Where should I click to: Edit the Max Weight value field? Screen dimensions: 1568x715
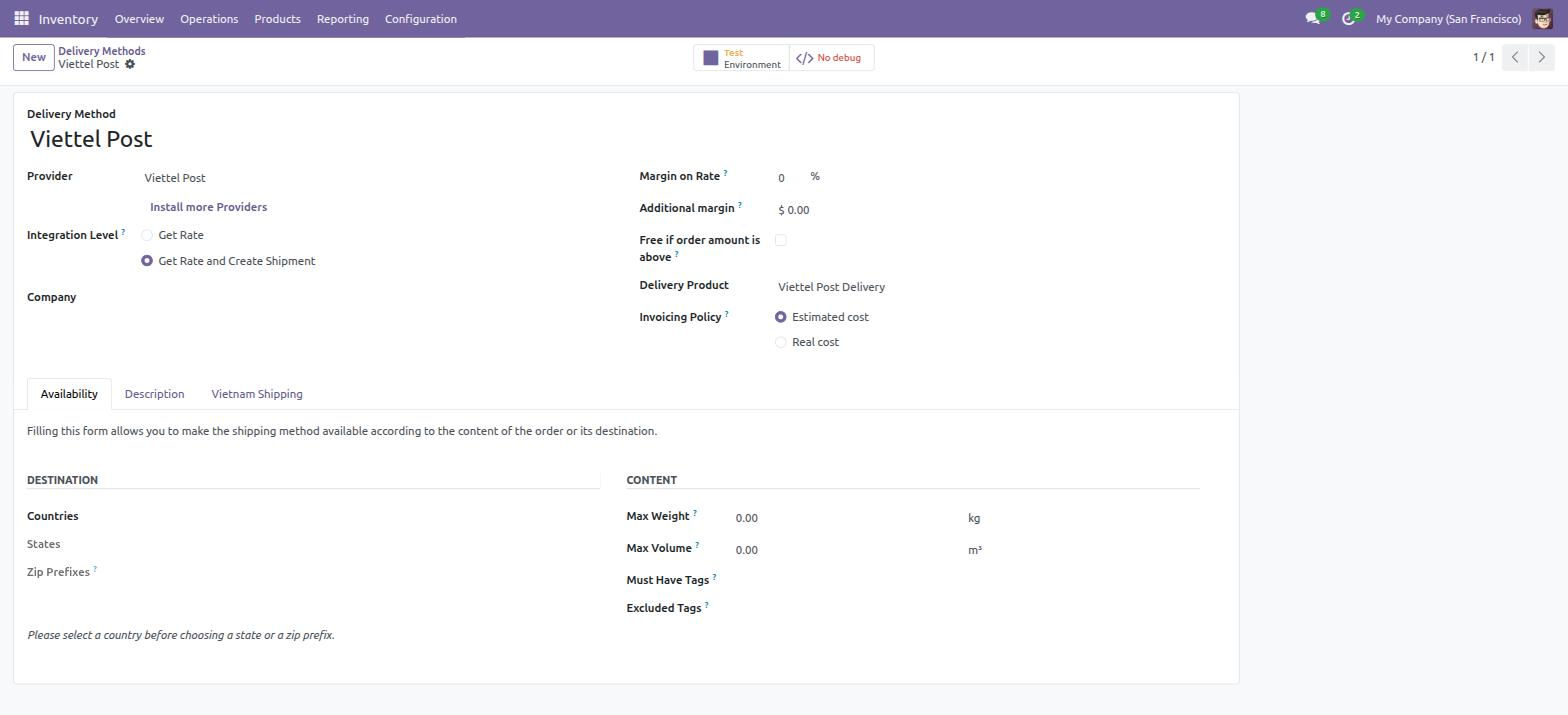[x=848, y=518]
